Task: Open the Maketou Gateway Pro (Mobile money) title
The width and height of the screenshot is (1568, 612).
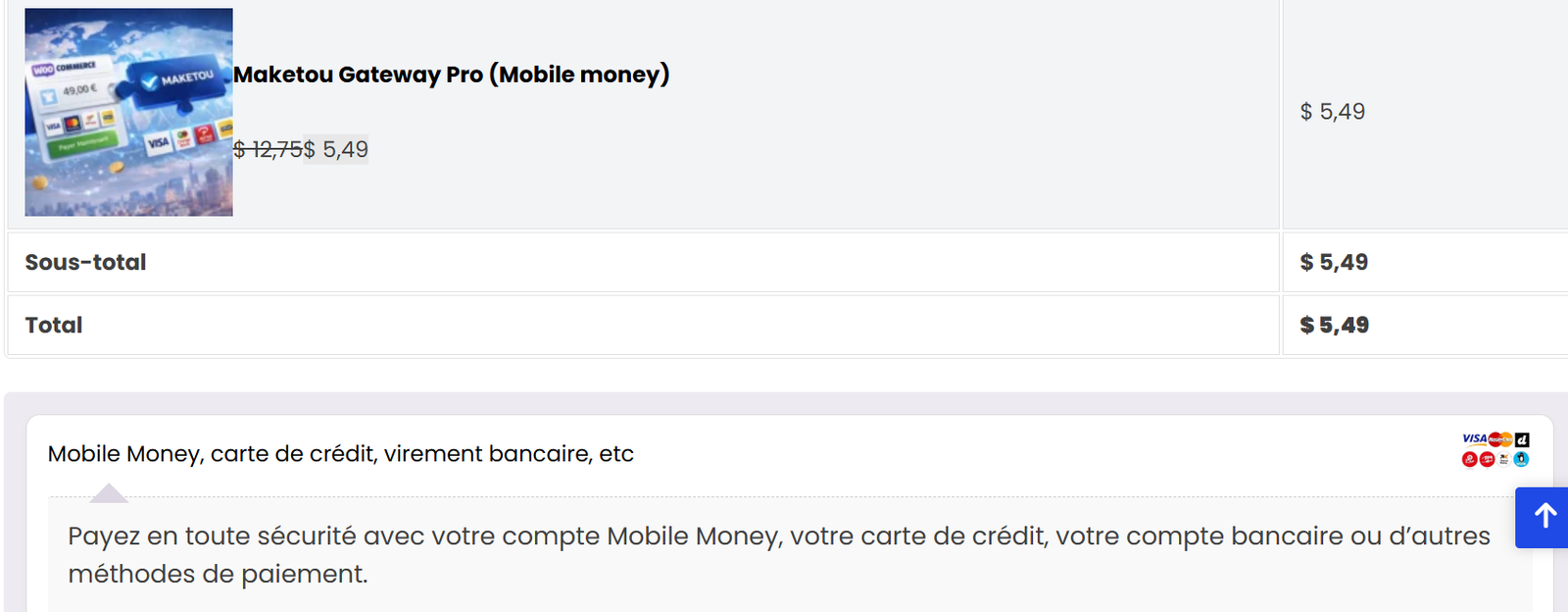Action: coord(451,75)
